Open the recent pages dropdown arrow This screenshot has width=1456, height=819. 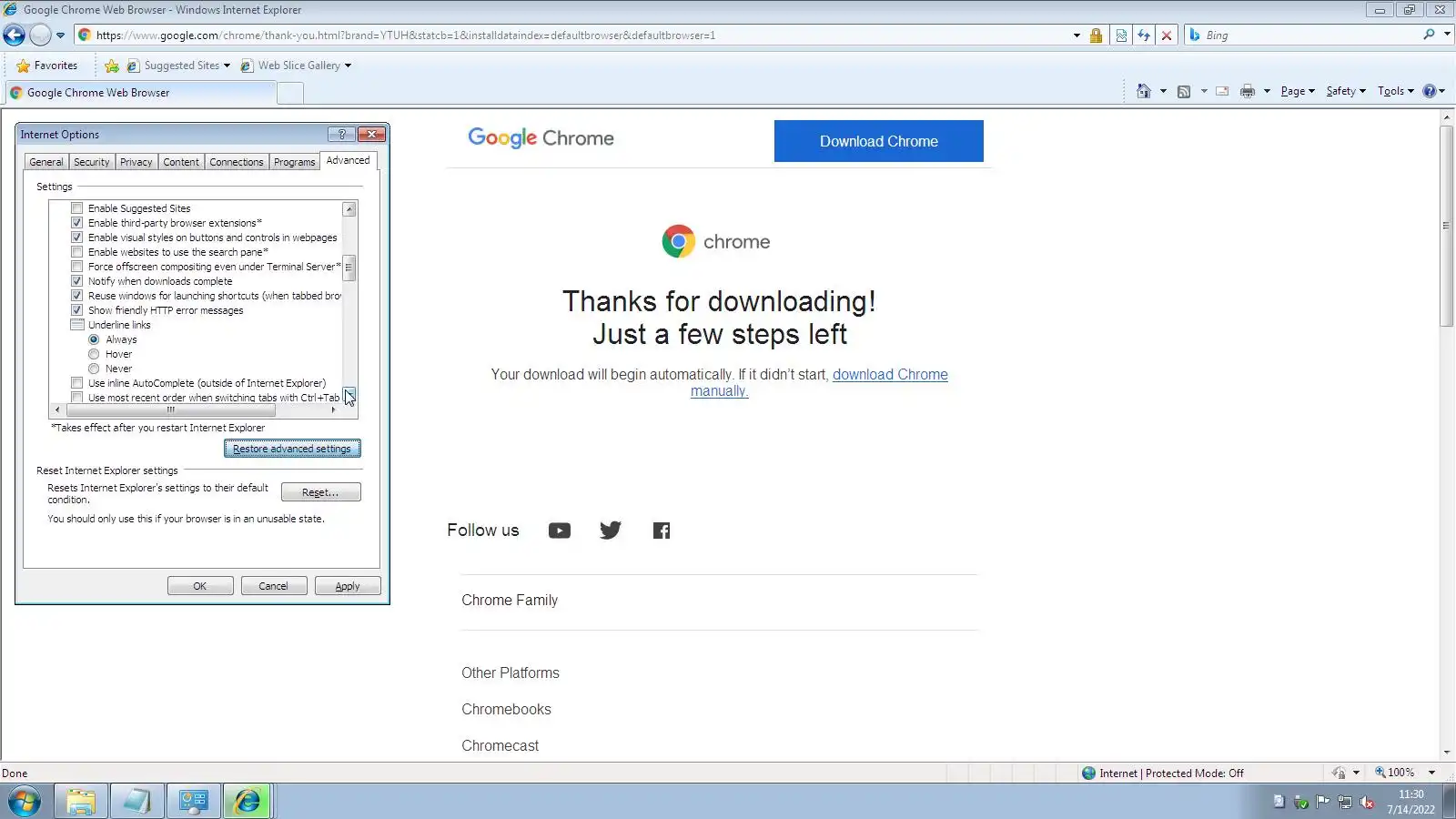(60, 35)
